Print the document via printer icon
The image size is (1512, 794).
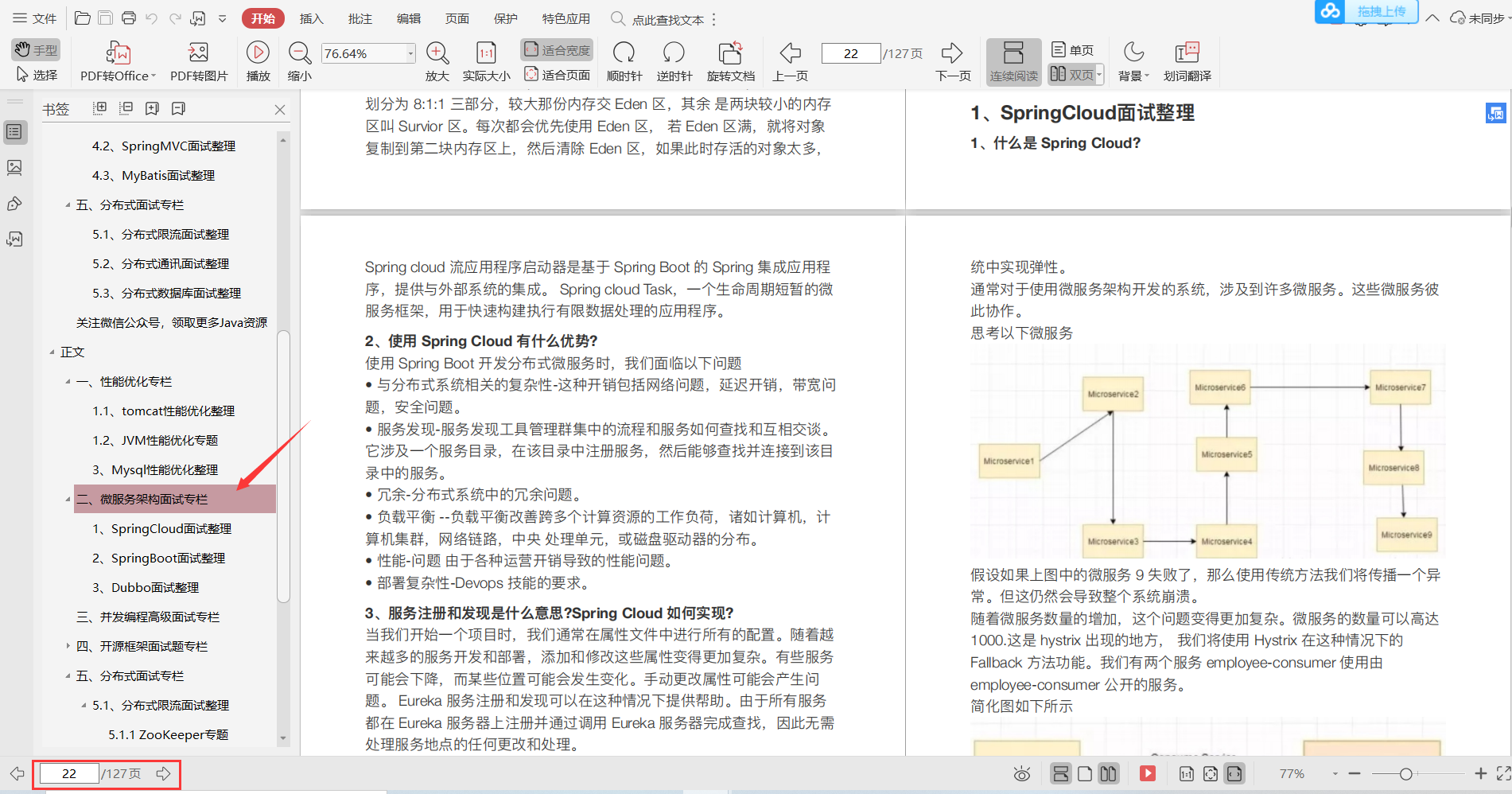(129, 18)
